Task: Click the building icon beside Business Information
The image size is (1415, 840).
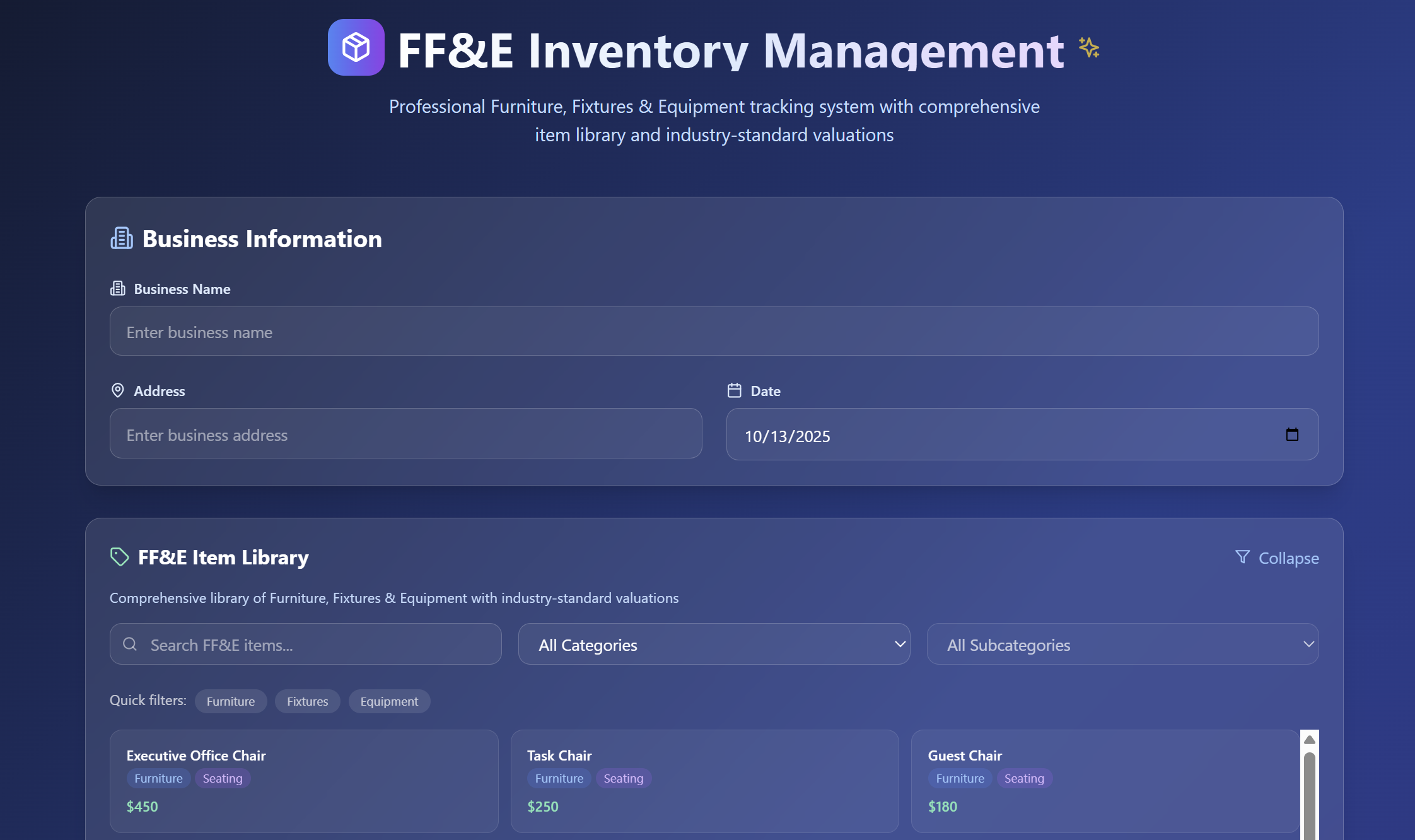Action: pyautogui.click(x=121, y=238)
